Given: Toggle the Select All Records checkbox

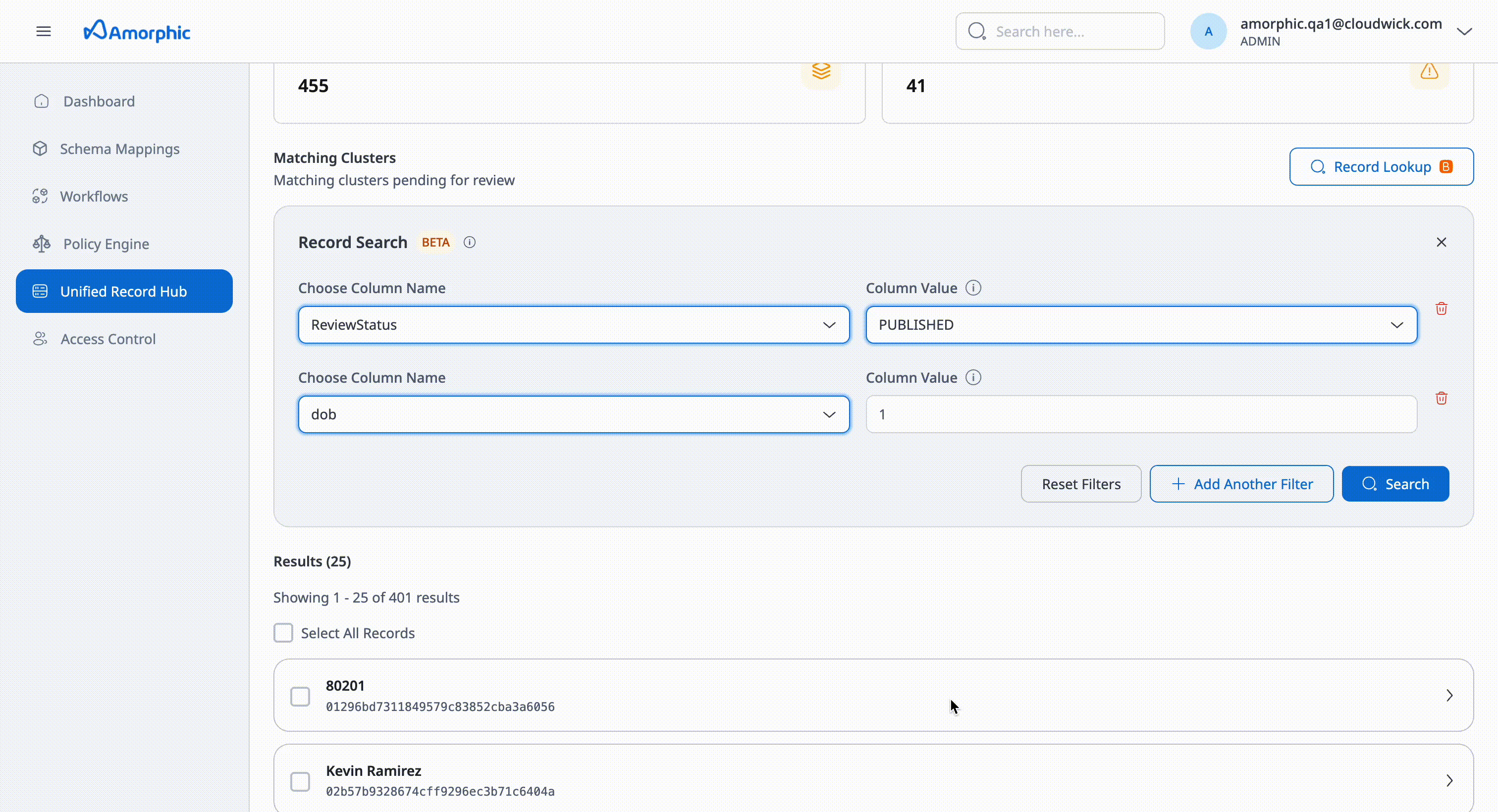Looking at the screenshot, I should (283, 632).
